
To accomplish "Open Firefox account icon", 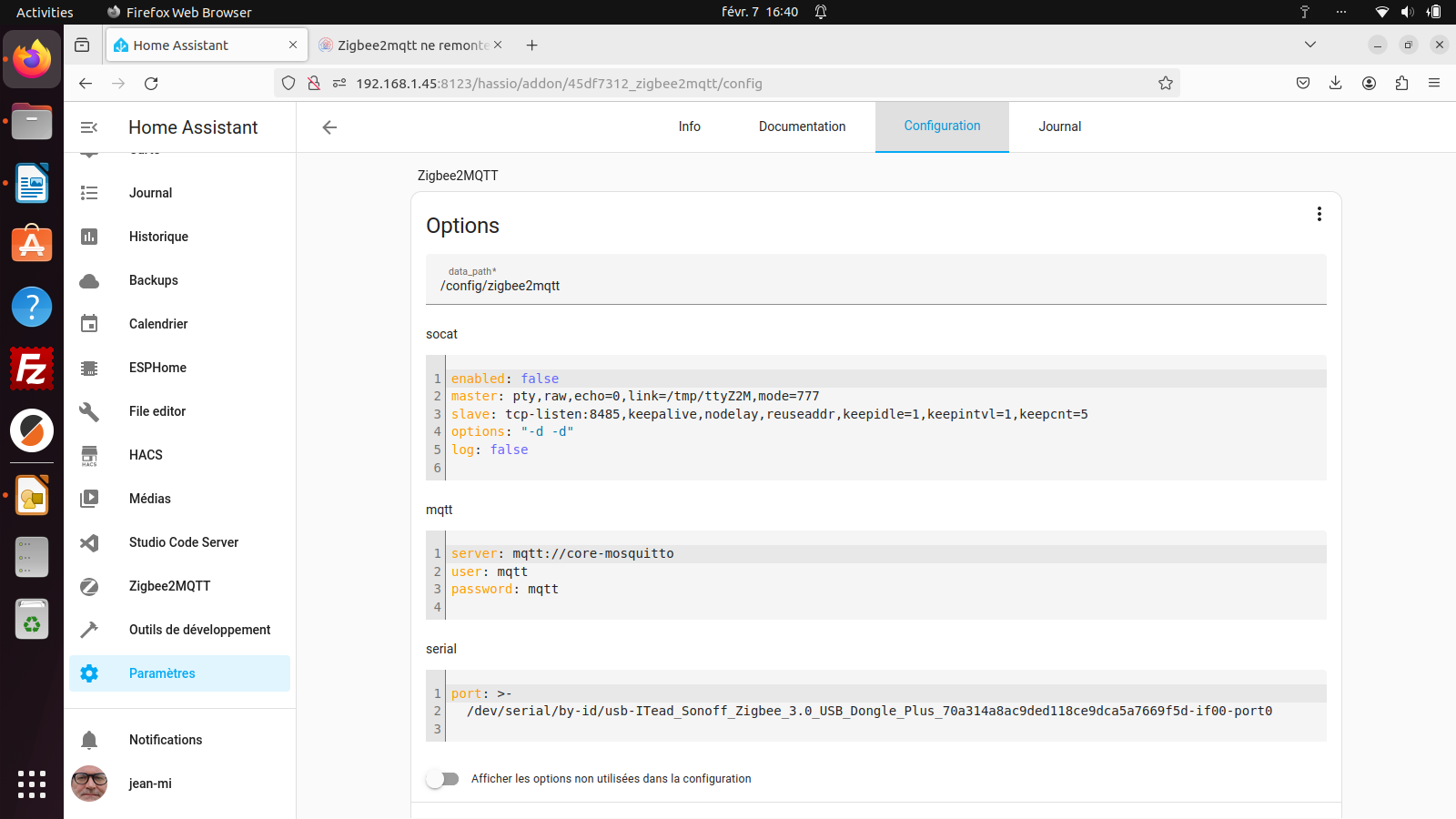I will (x=1369, y=83).
